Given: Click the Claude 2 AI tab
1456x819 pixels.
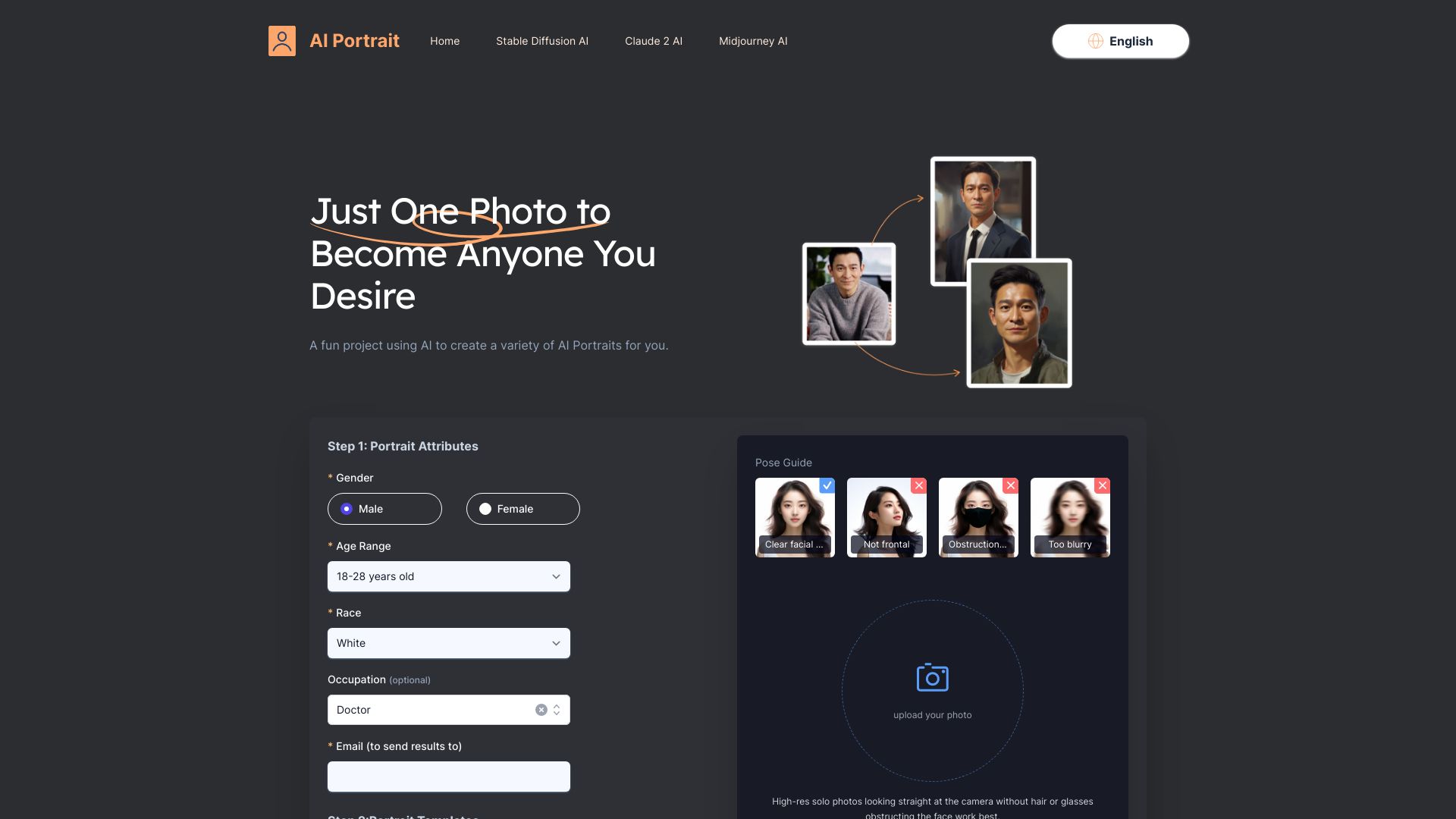Looking at the screenshot, I should click(x=653, y=41).
